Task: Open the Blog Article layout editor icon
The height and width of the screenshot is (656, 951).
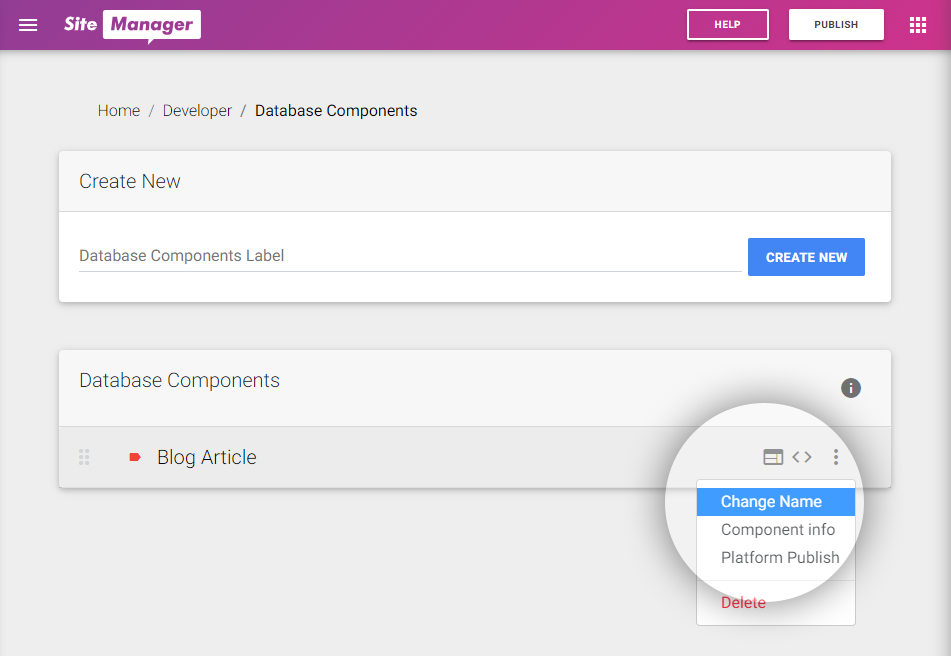Action: tap(773, 457)
